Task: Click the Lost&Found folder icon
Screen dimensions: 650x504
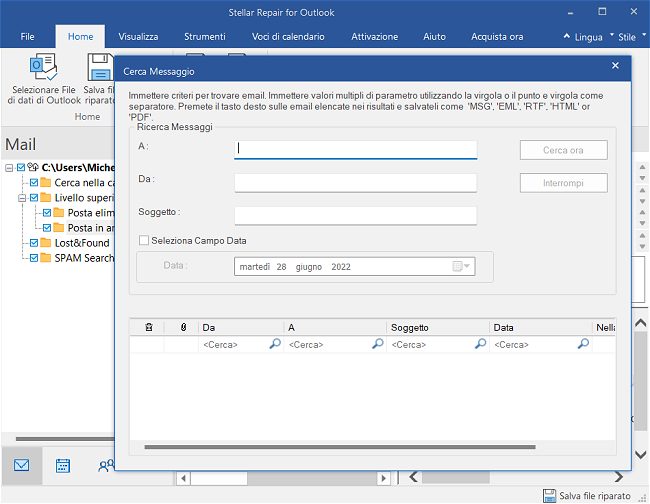Action: coord(46,243)
